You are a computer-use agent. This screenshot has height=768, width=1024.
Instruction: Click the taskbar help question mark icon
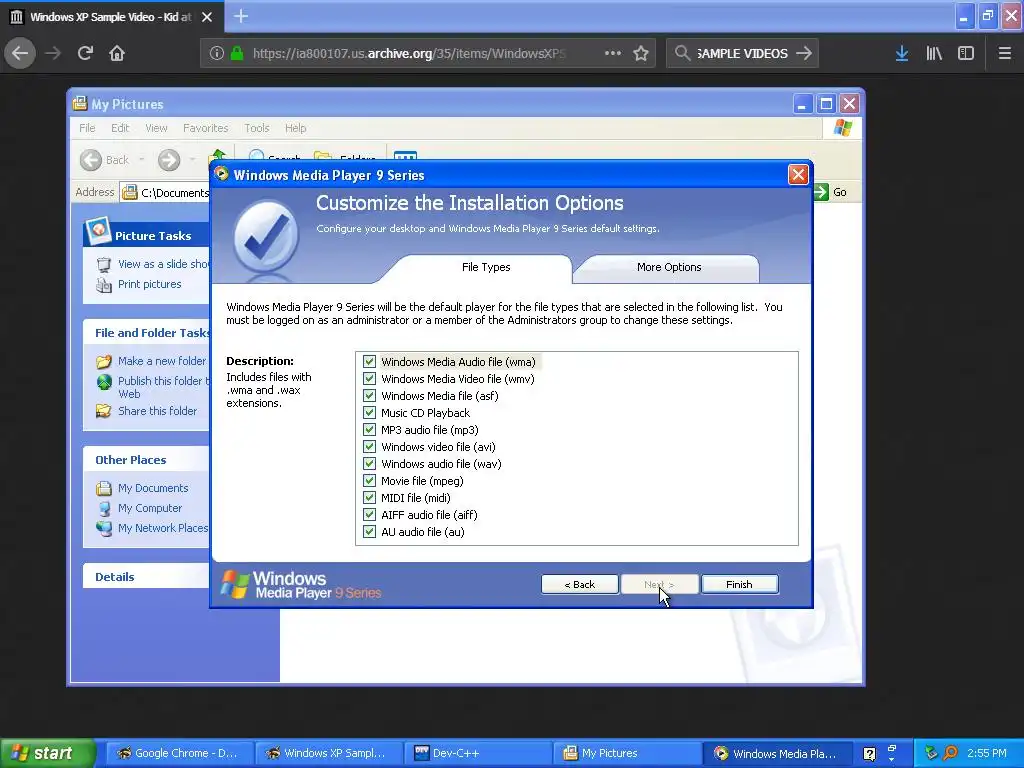869,754
